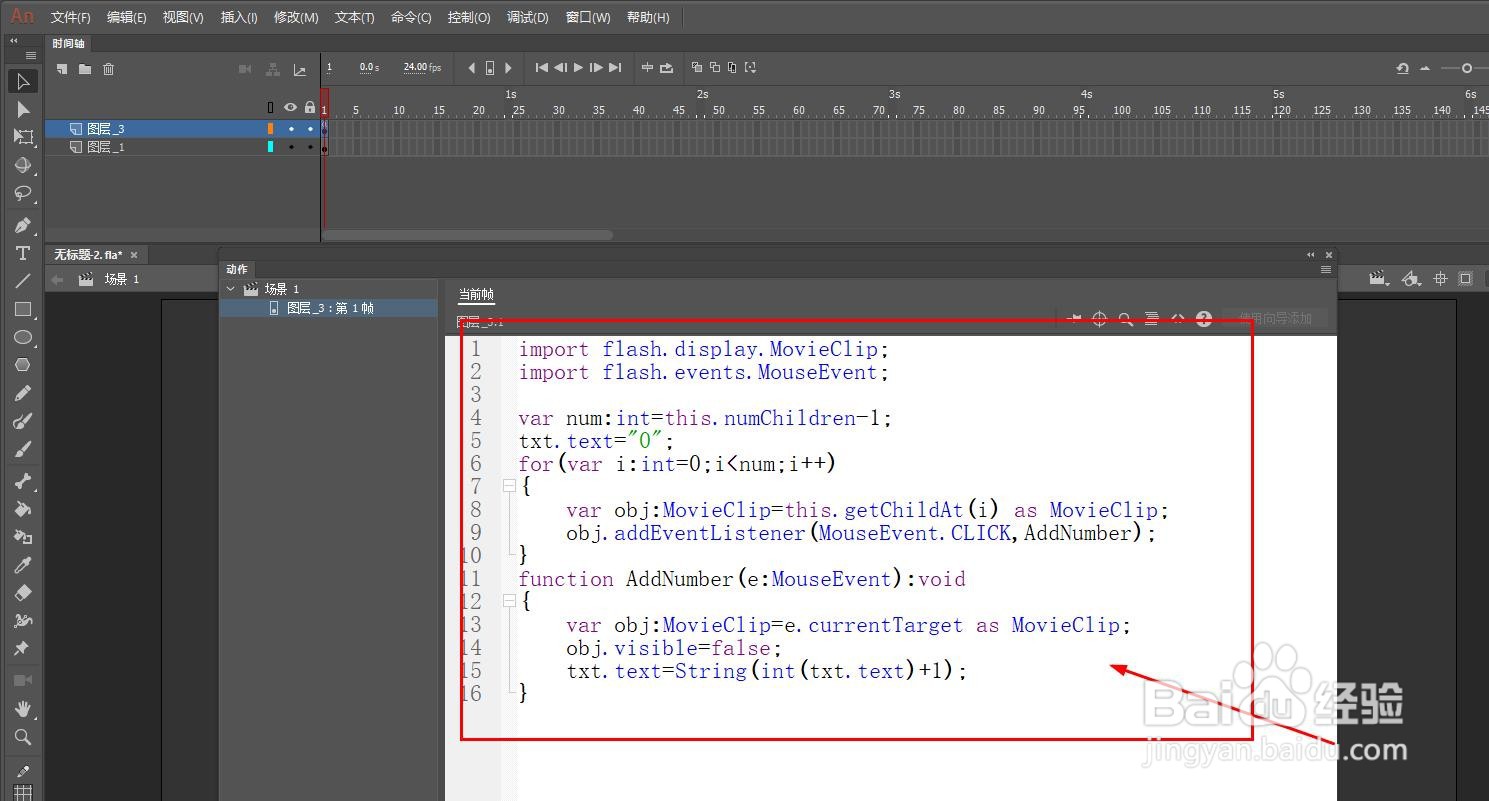Select the Oval tool
Viewport: 1489px width, 801px height.
[23, 337]
